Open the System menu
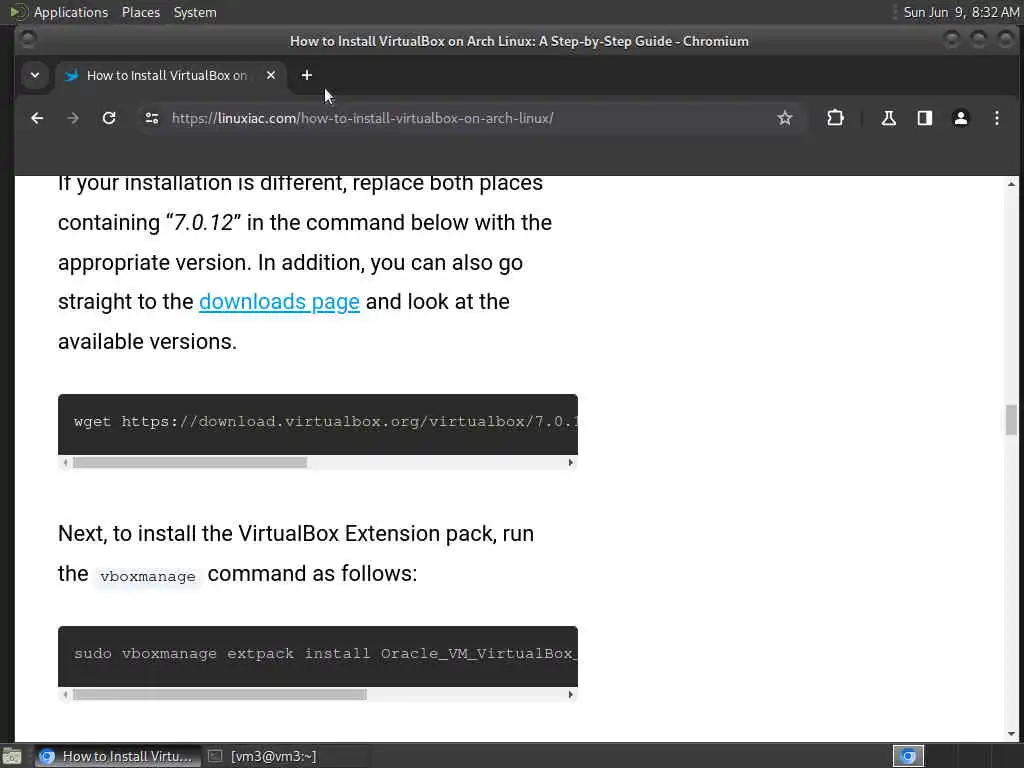This screenshot has width=1024, height=768. point(195,12)
